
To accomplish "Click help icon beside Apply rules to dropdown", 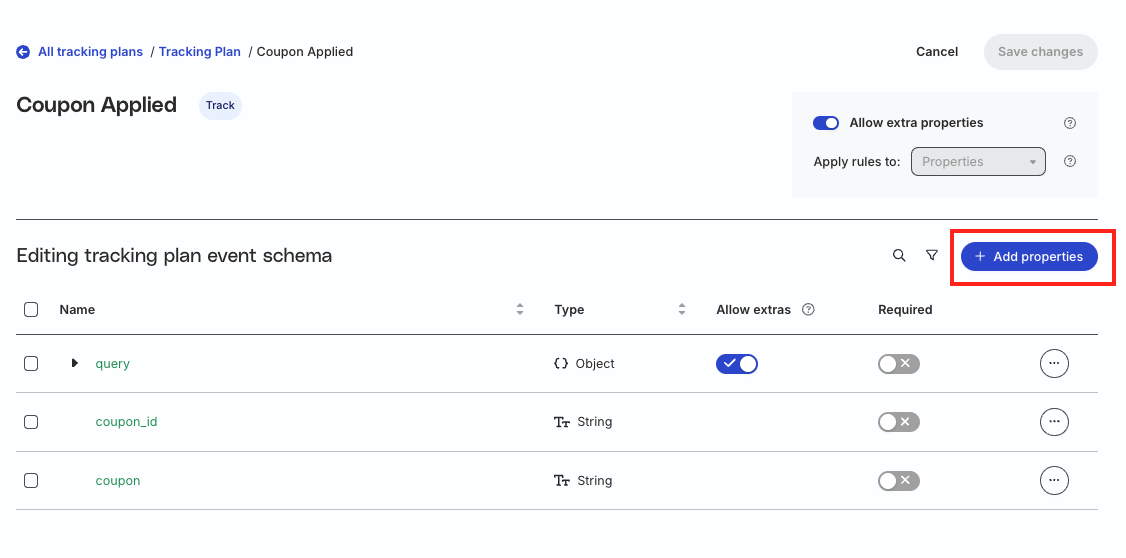I will tap(1070, 161).
